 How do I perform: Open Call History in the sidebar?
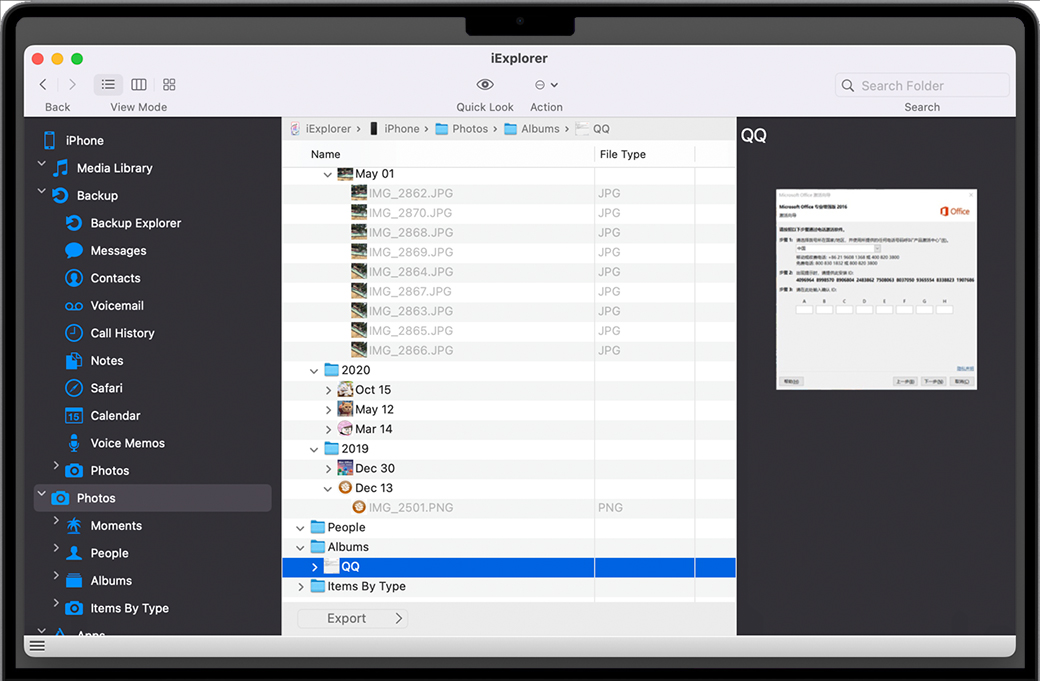[x=122, y=333]
